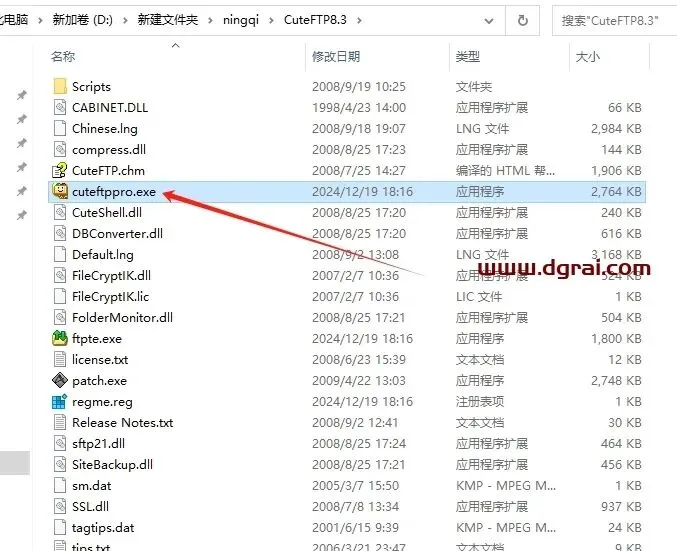Sort files by 名称 column header
677x551 pixels.
63,57
